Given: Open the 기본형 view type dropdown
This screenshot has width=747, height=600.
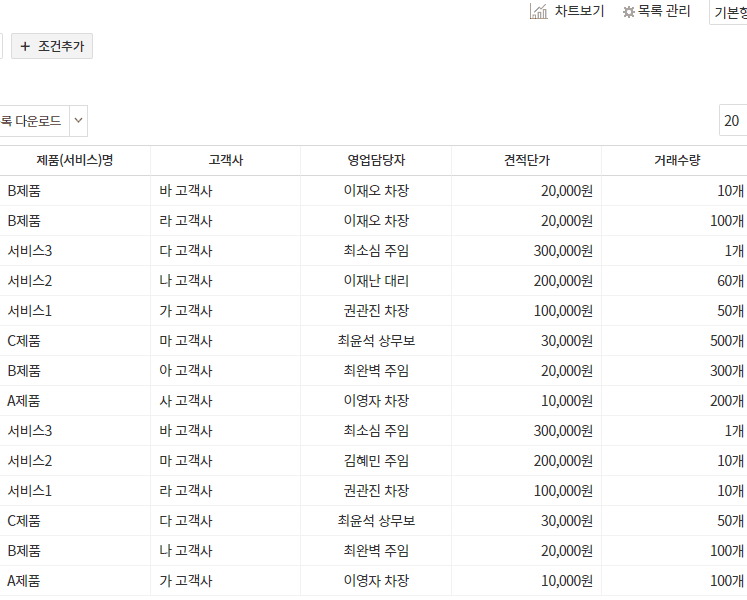Looking at the screenshot, I should 729,12.
